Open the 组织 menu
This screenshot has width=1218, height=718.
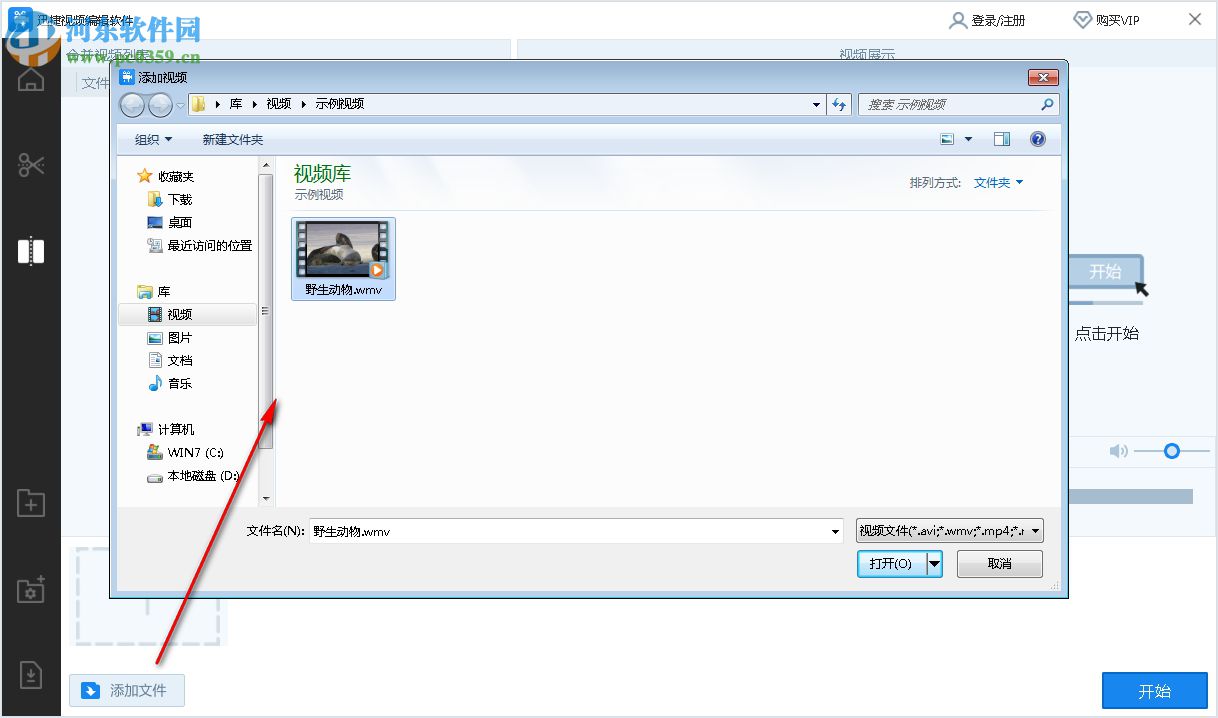point(153,139)
